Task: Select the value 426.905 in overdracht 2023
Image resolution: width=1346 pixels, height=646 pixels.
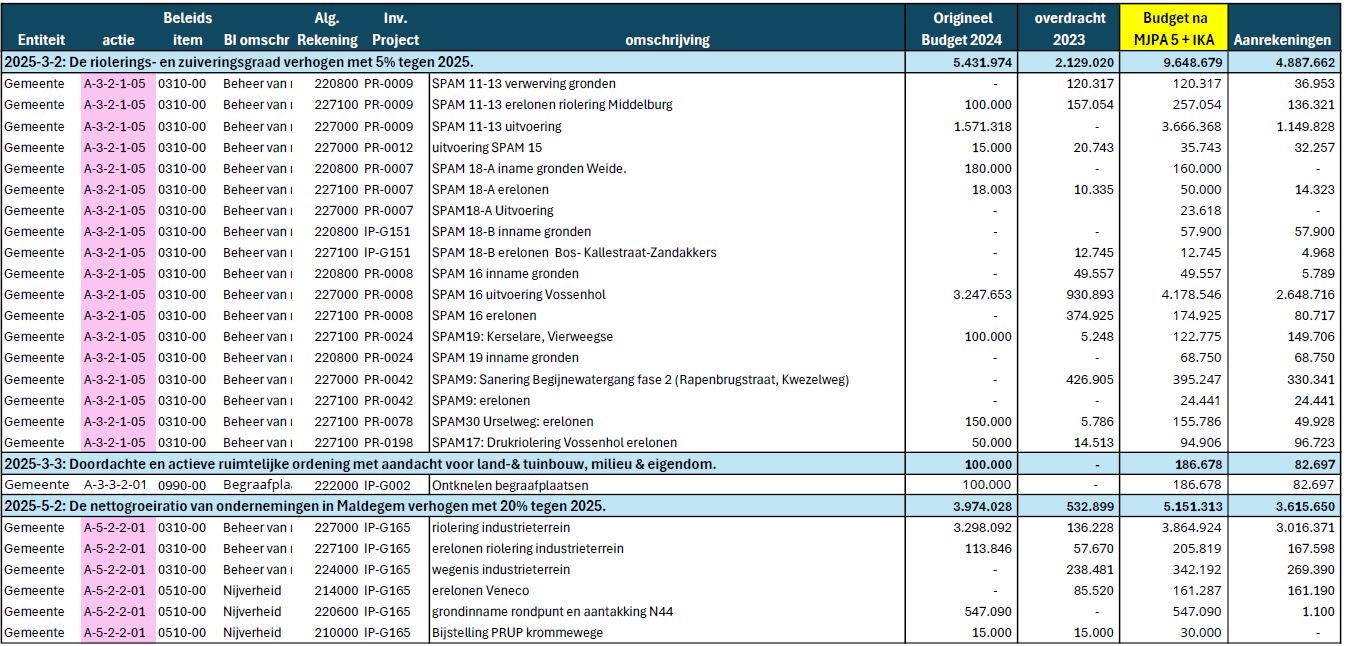Action: coord(1089,379)
